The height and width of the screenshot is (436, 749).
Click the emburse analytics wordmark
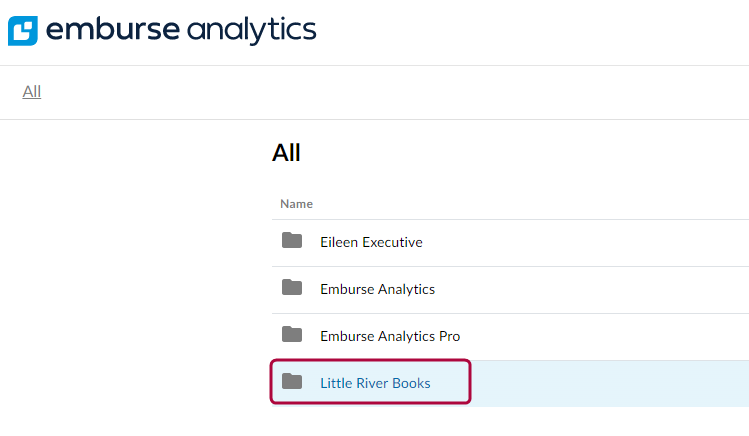(181, 30)
